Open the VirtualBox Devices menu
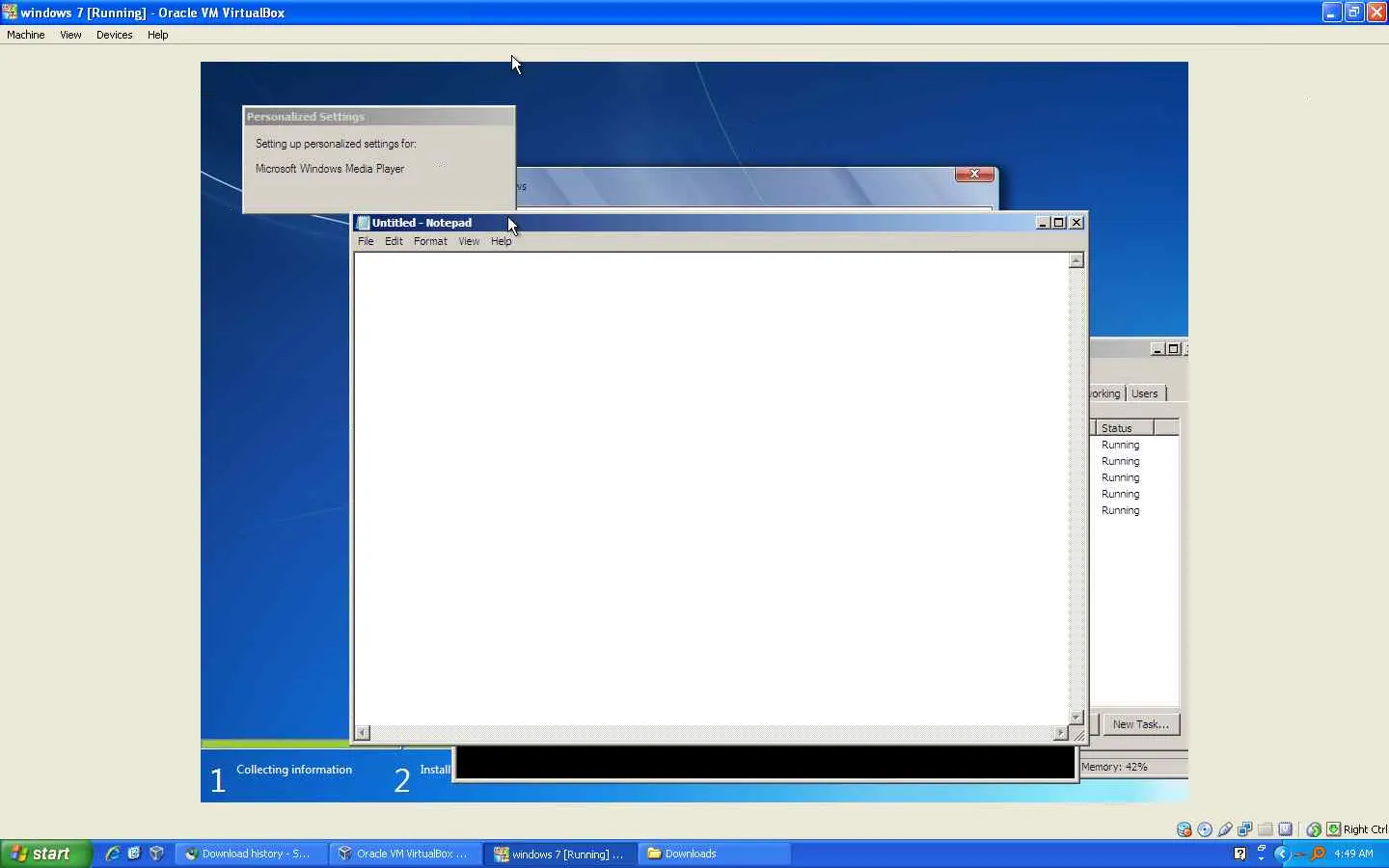 [114, 35]
